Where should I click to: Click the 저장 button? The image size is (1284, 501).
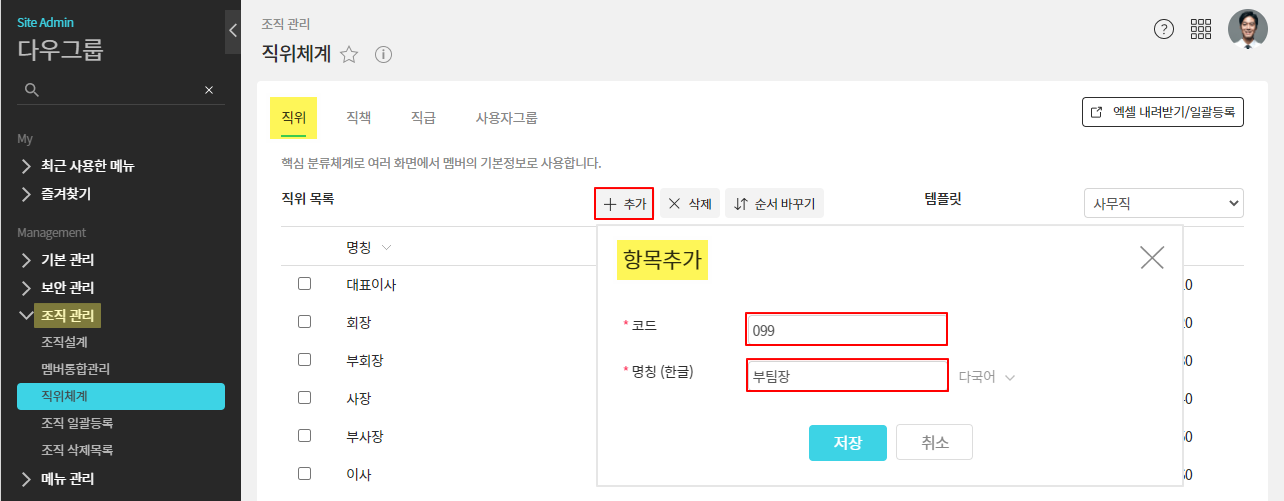[x=847, y=443]
